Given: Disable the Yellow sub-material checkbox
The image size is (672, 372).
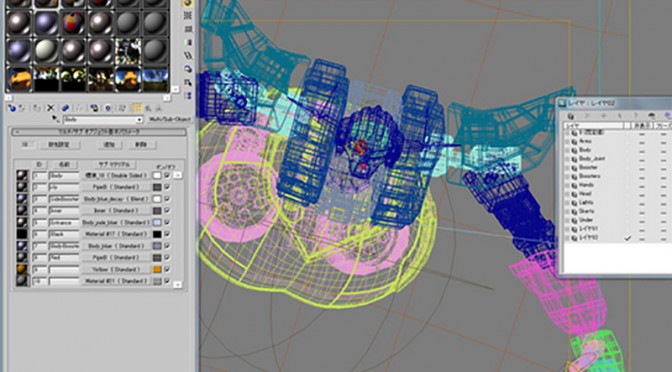Looking at the screenshot, I should pos(167,269).
